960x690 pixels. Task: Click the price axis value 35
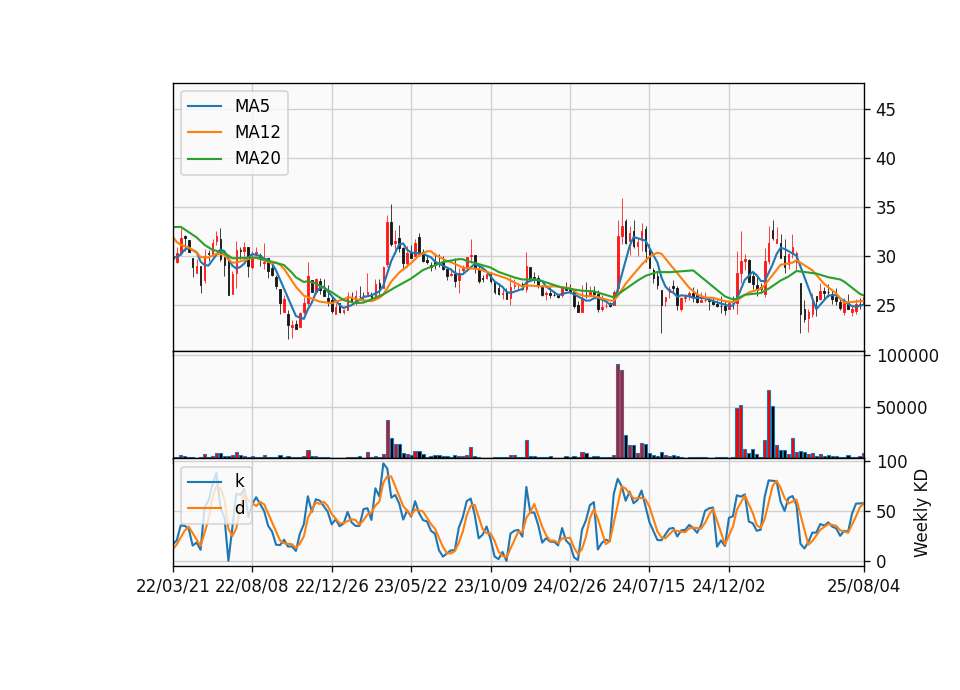pos(885,208)
